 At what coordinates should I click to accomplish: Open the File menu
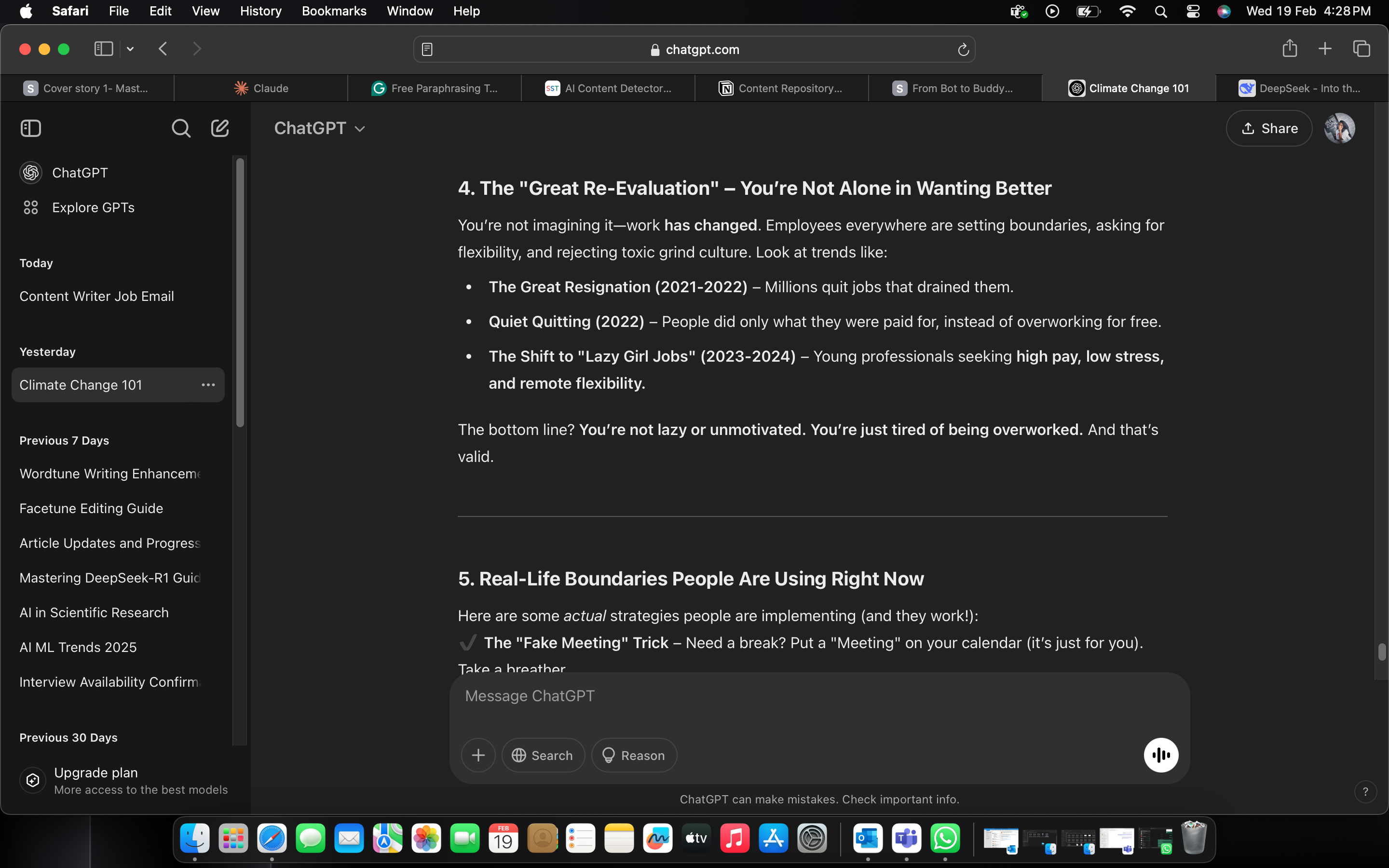(x=119, y=12)
